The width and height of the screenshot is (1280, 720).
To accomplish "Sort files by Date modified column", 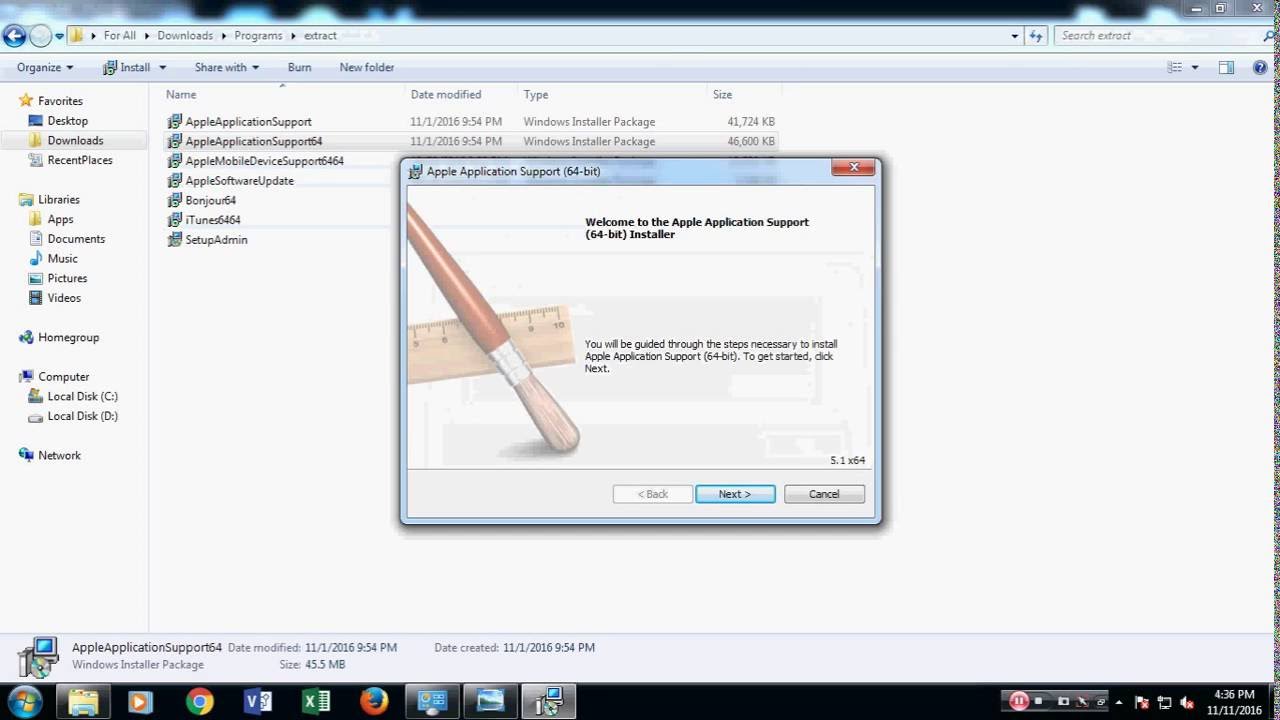I will point(446,94).
